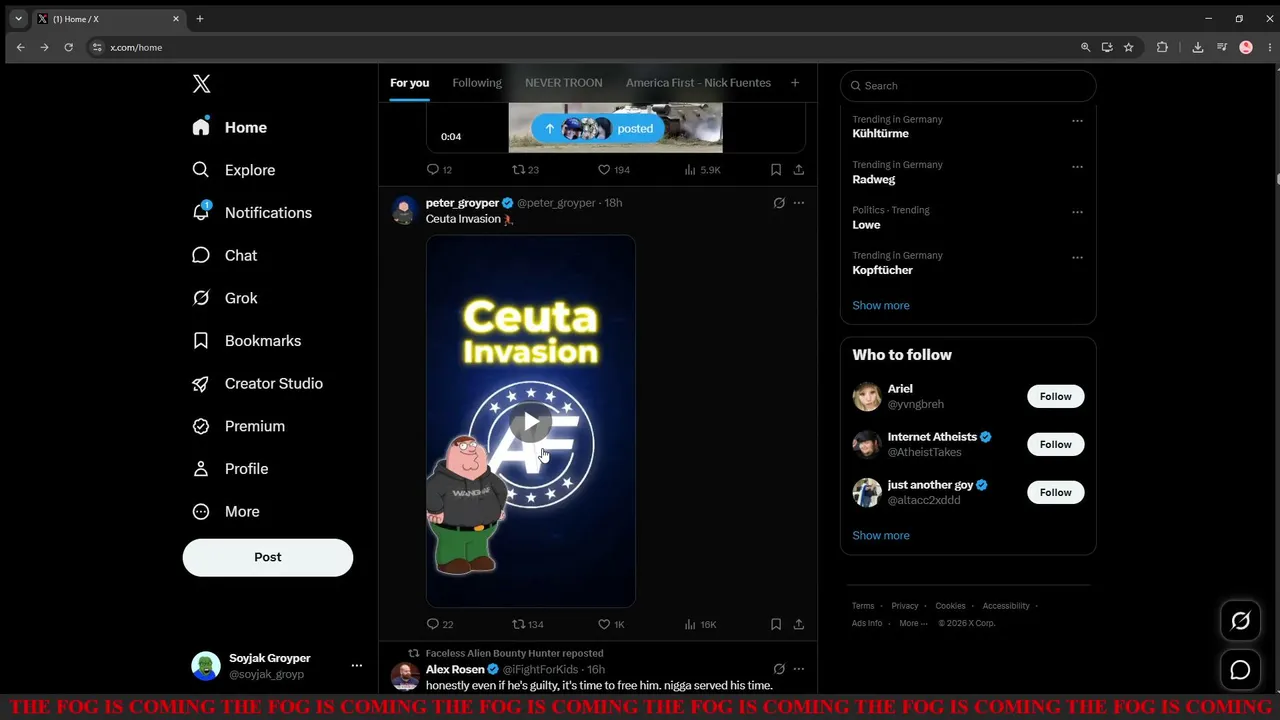Open America First - Nick Fuentes tab

point(698,83)
